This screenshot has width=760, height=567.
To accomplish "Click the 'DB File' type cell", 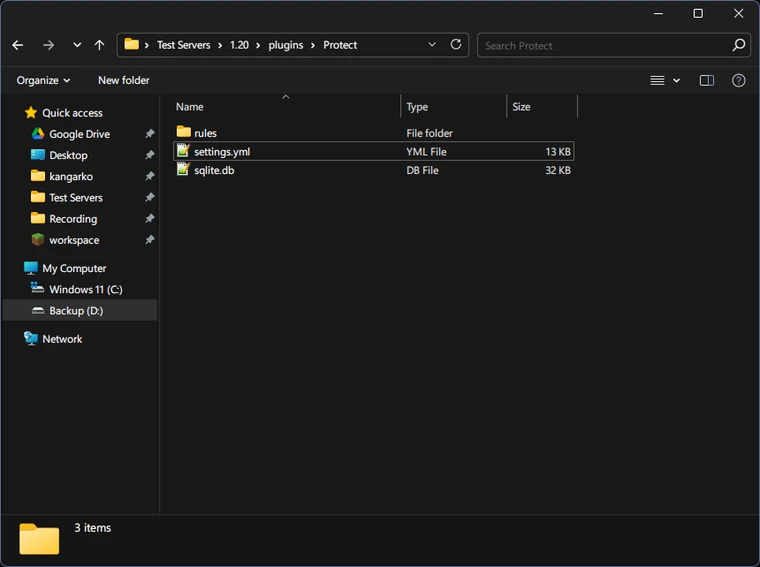I will click(422, 171).
